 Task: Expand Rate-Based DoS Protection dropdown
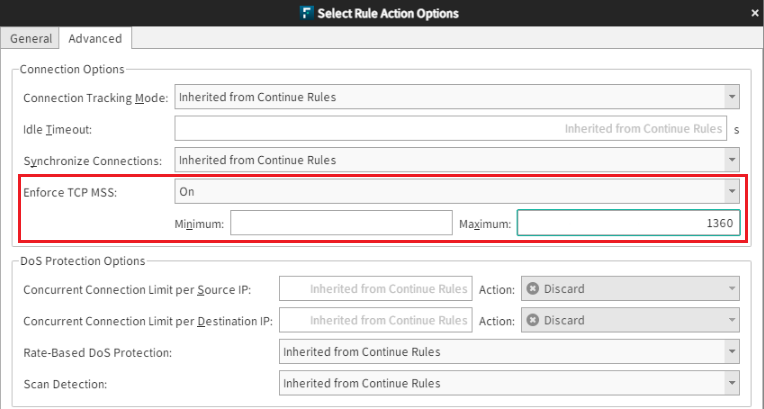pos(508,352)
